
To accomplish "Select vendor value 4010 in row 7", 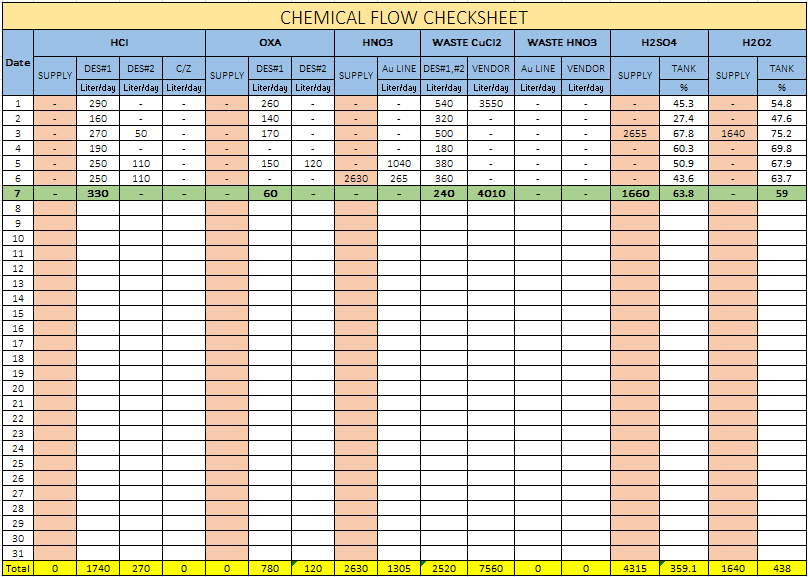I will (491, 194).
